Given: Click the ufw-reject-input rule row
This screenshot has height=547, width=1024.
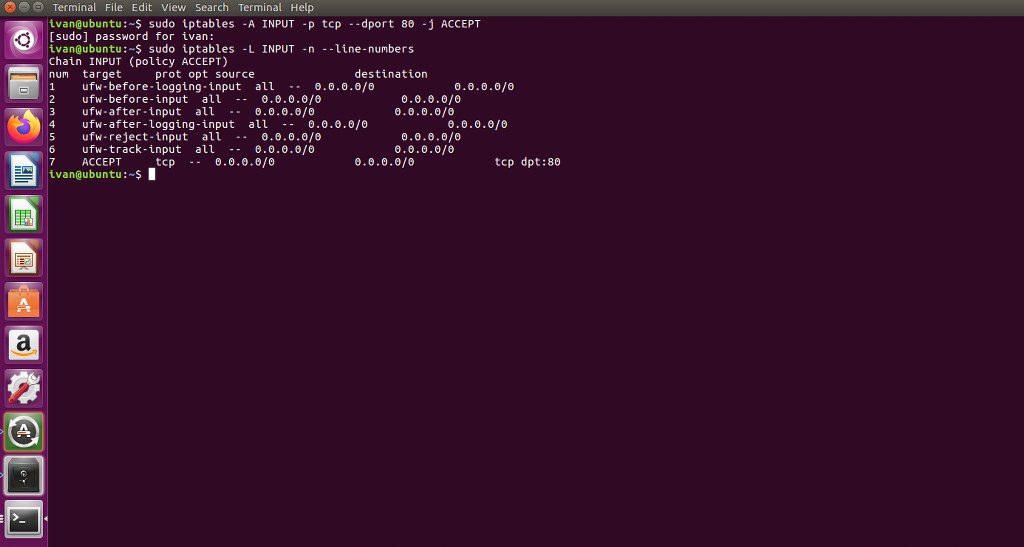Looking at the screenshot, I should click(x=255, y=137).
